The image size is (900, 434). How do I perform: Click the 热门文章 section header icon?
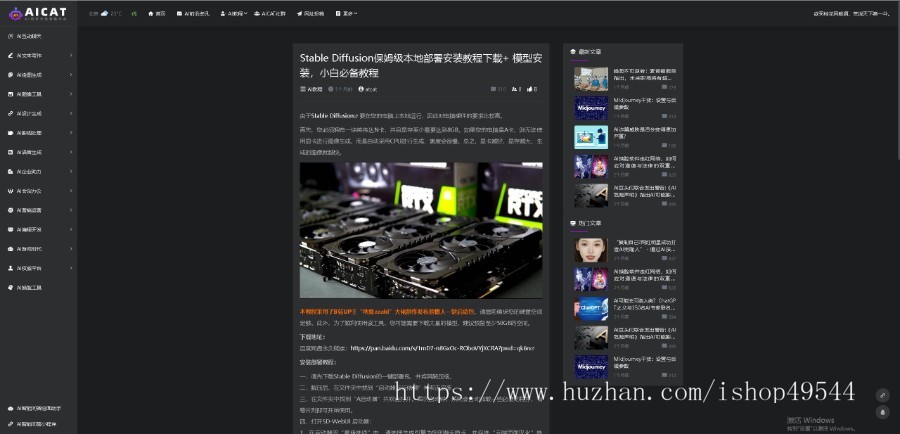click(x=573, y=223)
